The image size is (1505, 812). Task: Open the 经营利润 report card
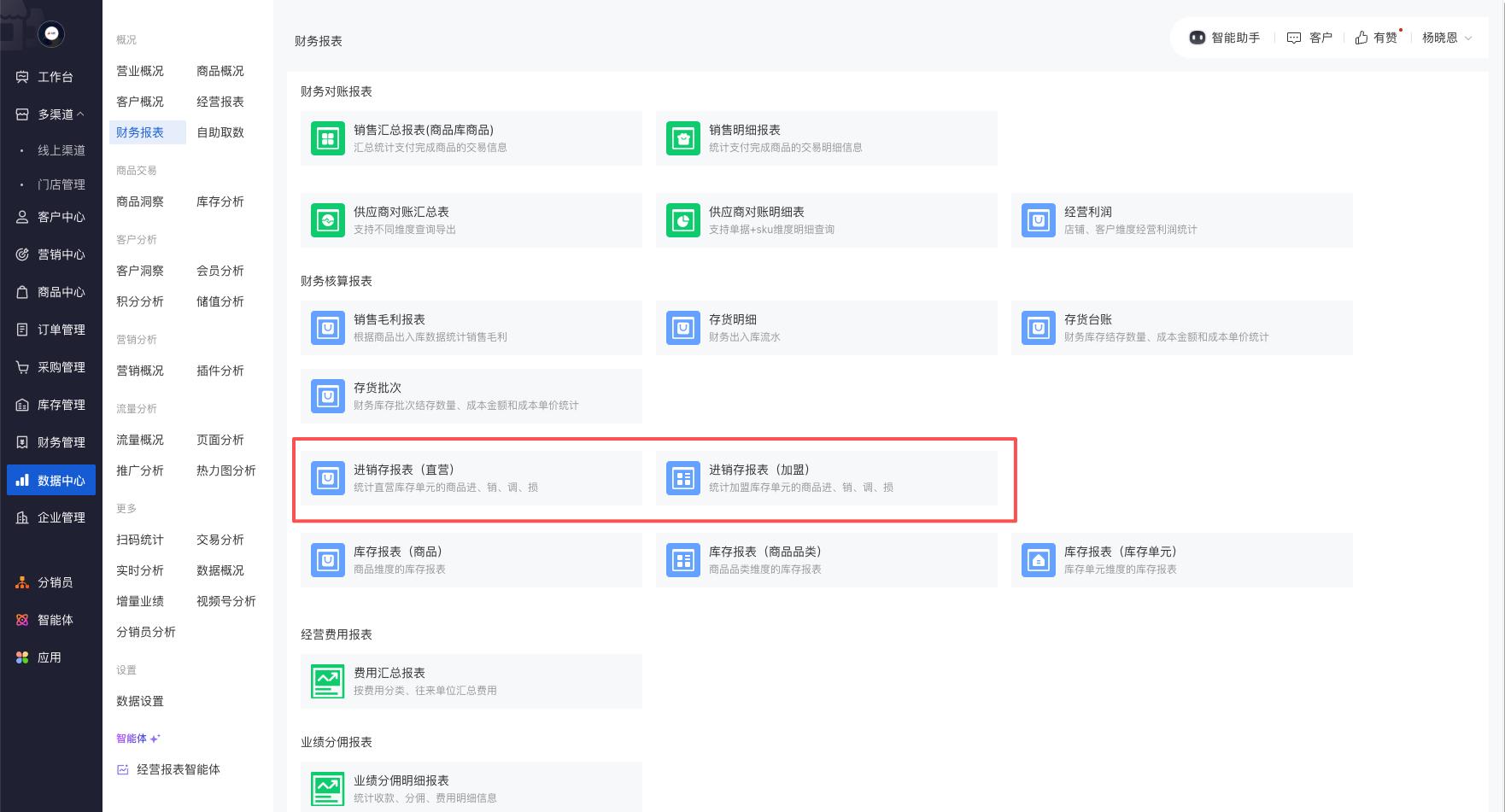1181,220
